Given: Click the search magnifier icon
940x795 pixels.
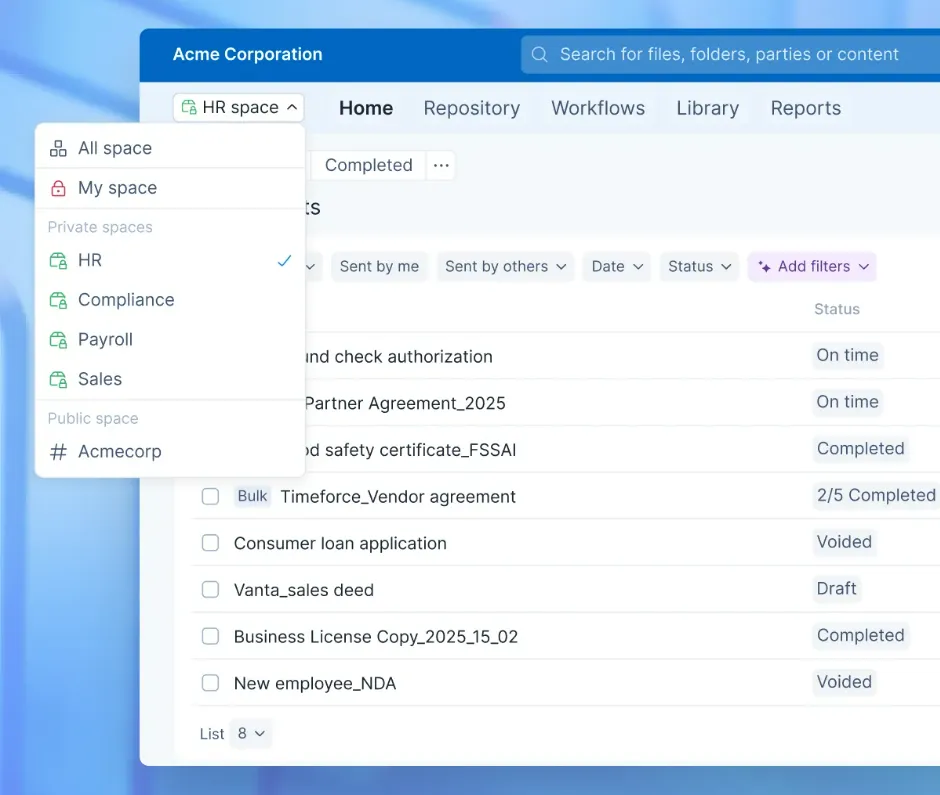Looking at the screenshot, I should click(x=539, y=54).
